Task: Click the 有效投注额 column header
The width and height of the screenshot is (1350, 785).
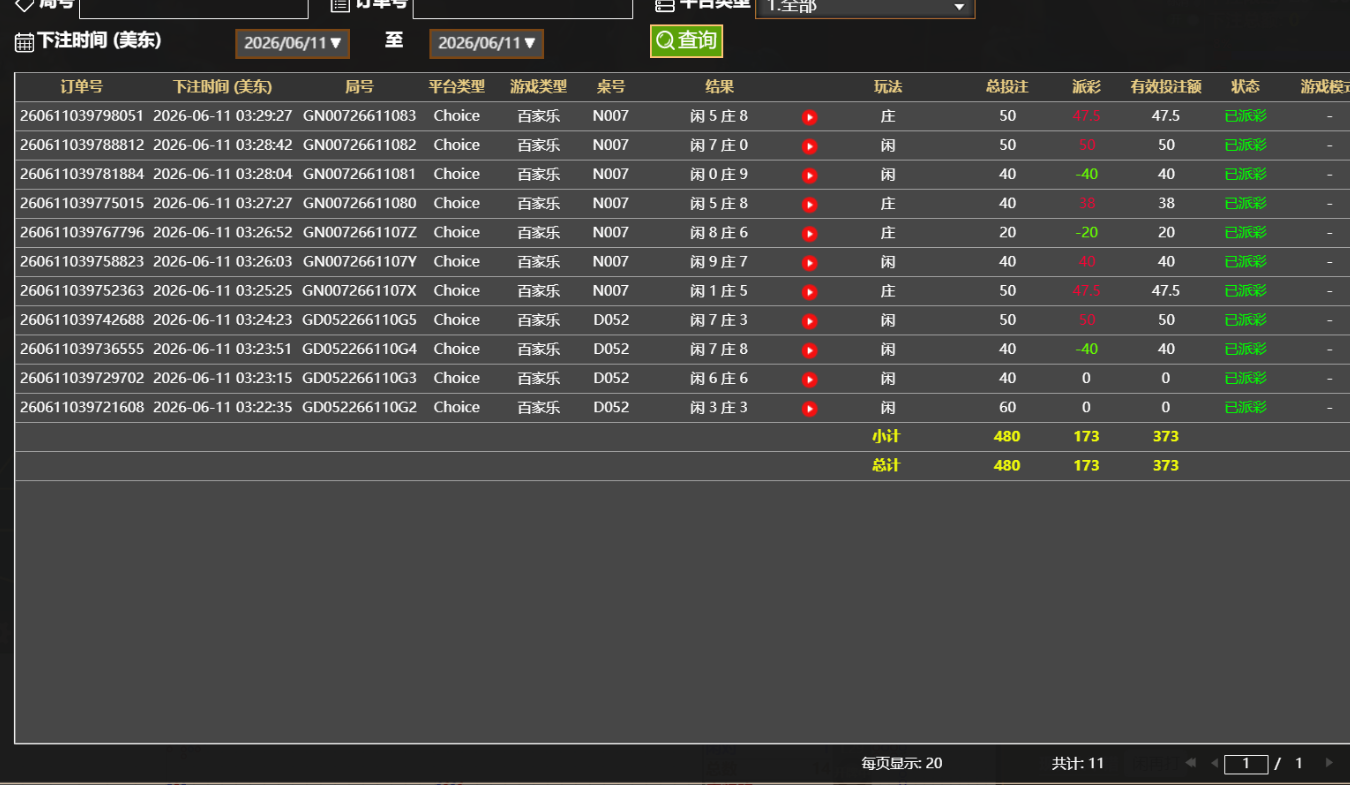Action: click(x=1166, y=87)
